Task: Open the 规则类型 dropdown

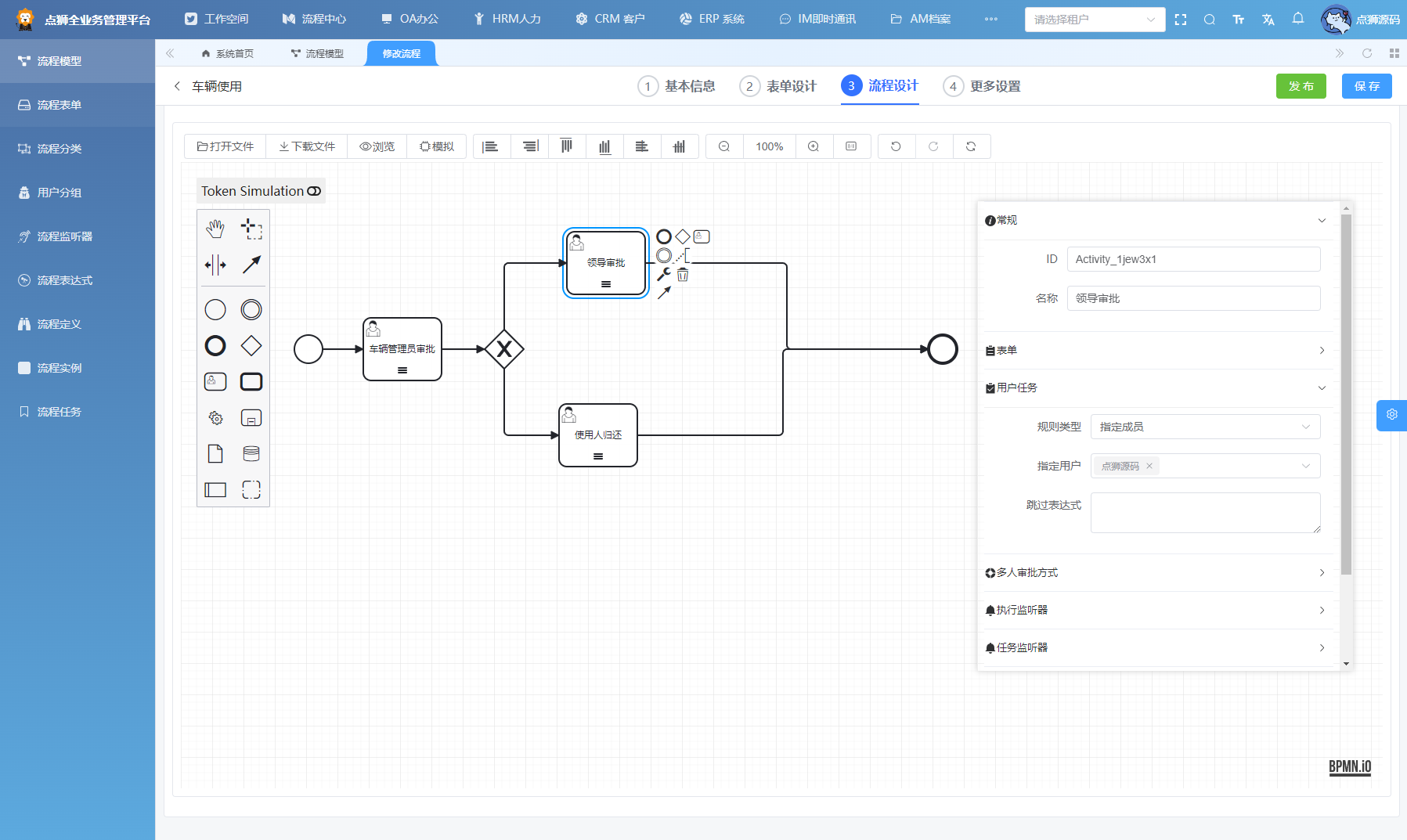Action: pyautogui.click(x=1205, y=427)
